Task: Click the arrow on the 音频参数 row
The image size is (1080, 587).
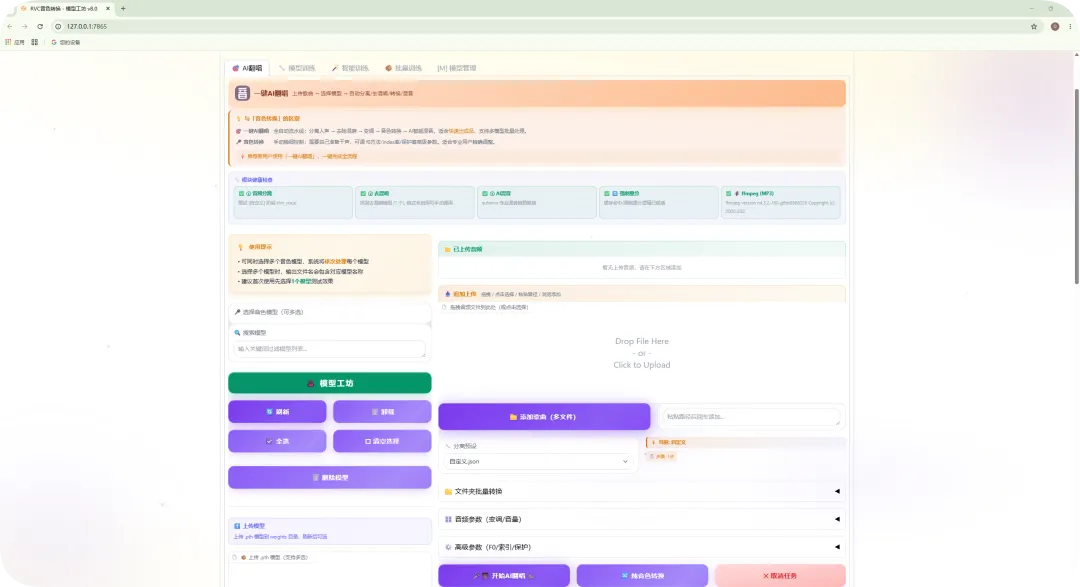Action: (x=838, y=519)
